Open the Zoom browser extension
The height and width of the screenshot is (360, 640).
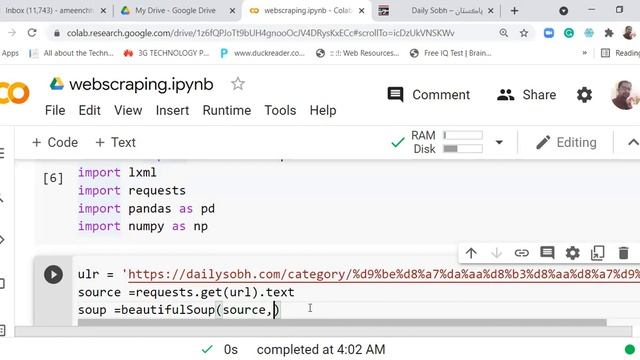(x=549, y=33)
